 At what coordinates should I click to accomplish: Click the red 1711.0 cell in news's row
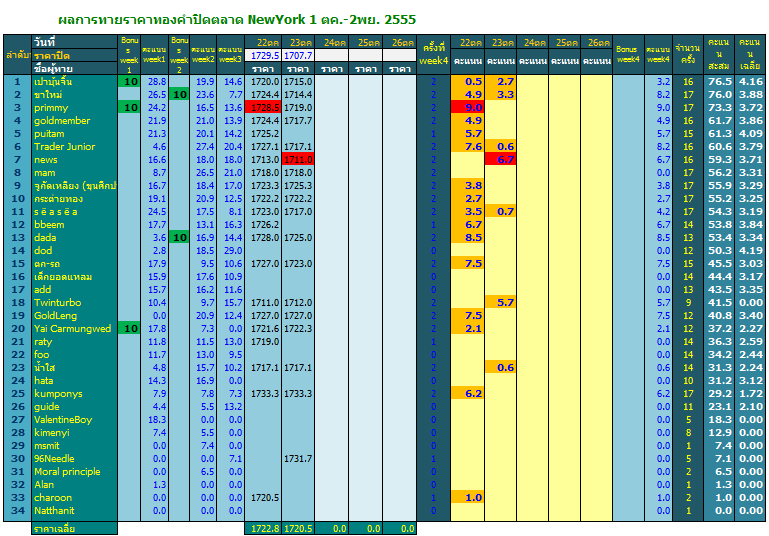298,159
